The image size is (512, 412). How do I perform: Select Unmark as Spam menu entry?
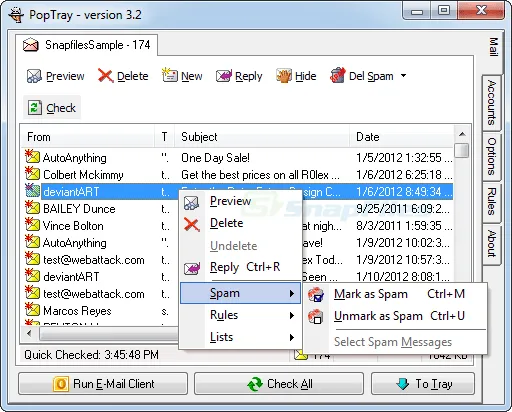coord(395,316)
